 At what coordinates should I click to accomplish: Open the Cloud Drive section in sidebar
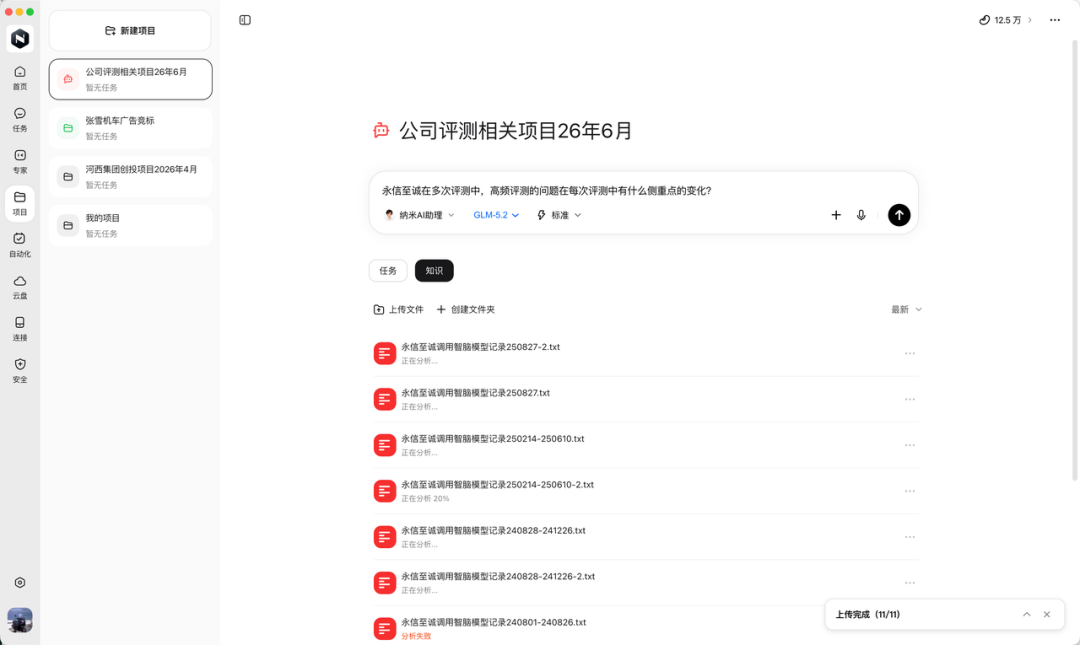20,287
